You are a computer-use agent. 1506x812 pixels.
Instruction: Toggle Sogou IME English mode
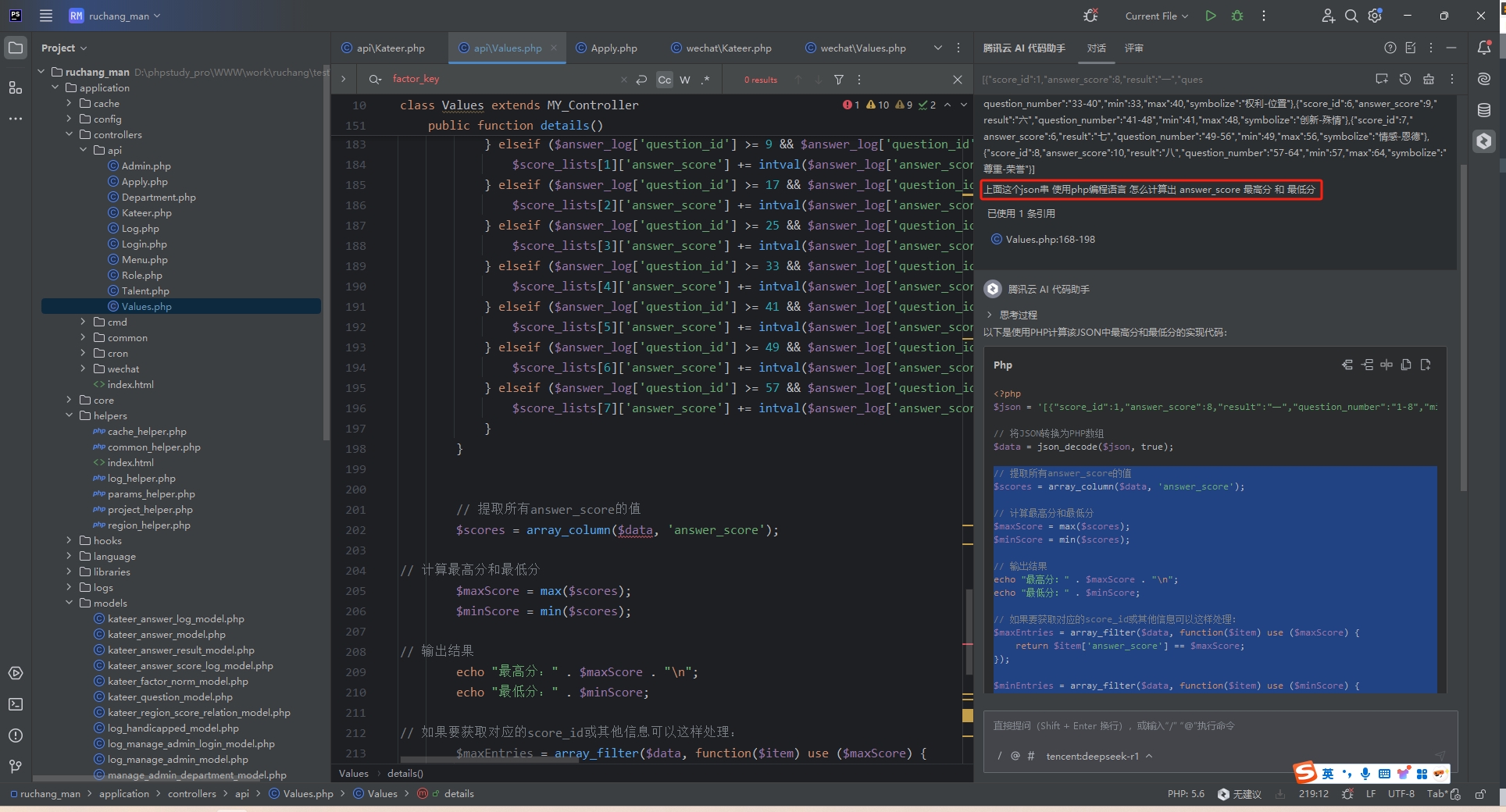point(1328,774)
